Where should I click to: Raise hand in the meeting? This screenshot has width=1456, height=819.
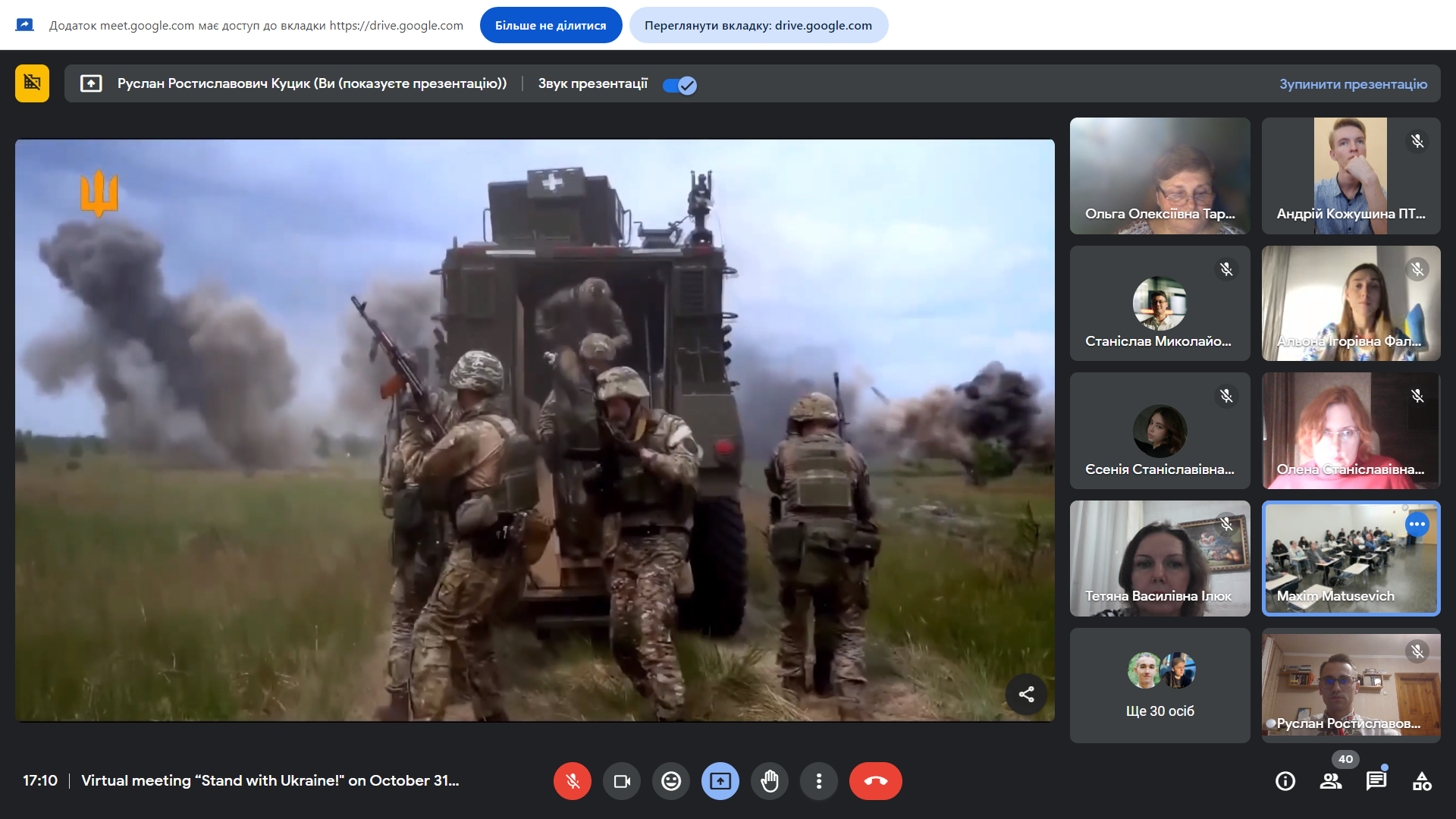pyautogui.click(x=770, y=781)
